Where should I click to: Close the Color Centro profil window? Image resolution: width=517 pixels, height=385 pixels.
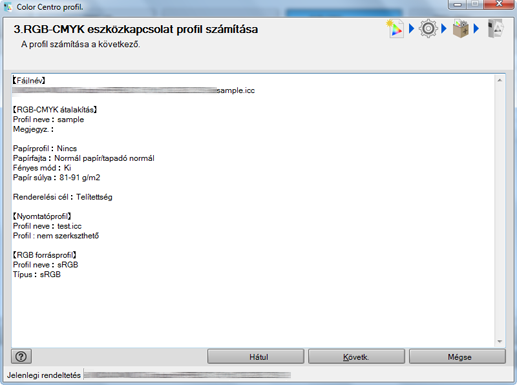(499, 4)
